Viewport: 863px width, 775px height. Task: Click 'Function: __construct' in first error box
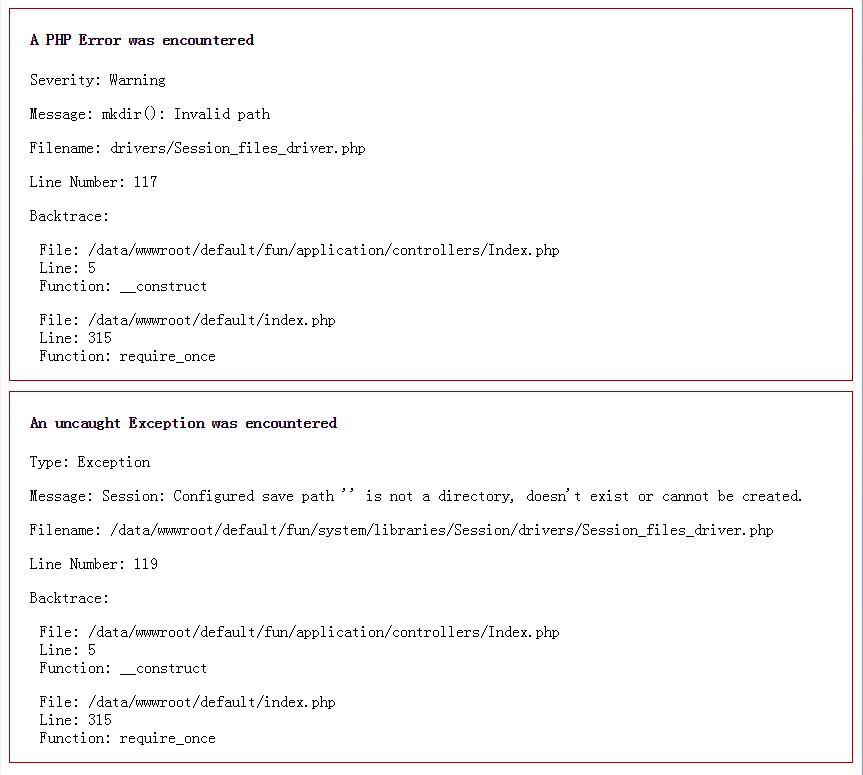pyautogui.click(x=123, y=286)
